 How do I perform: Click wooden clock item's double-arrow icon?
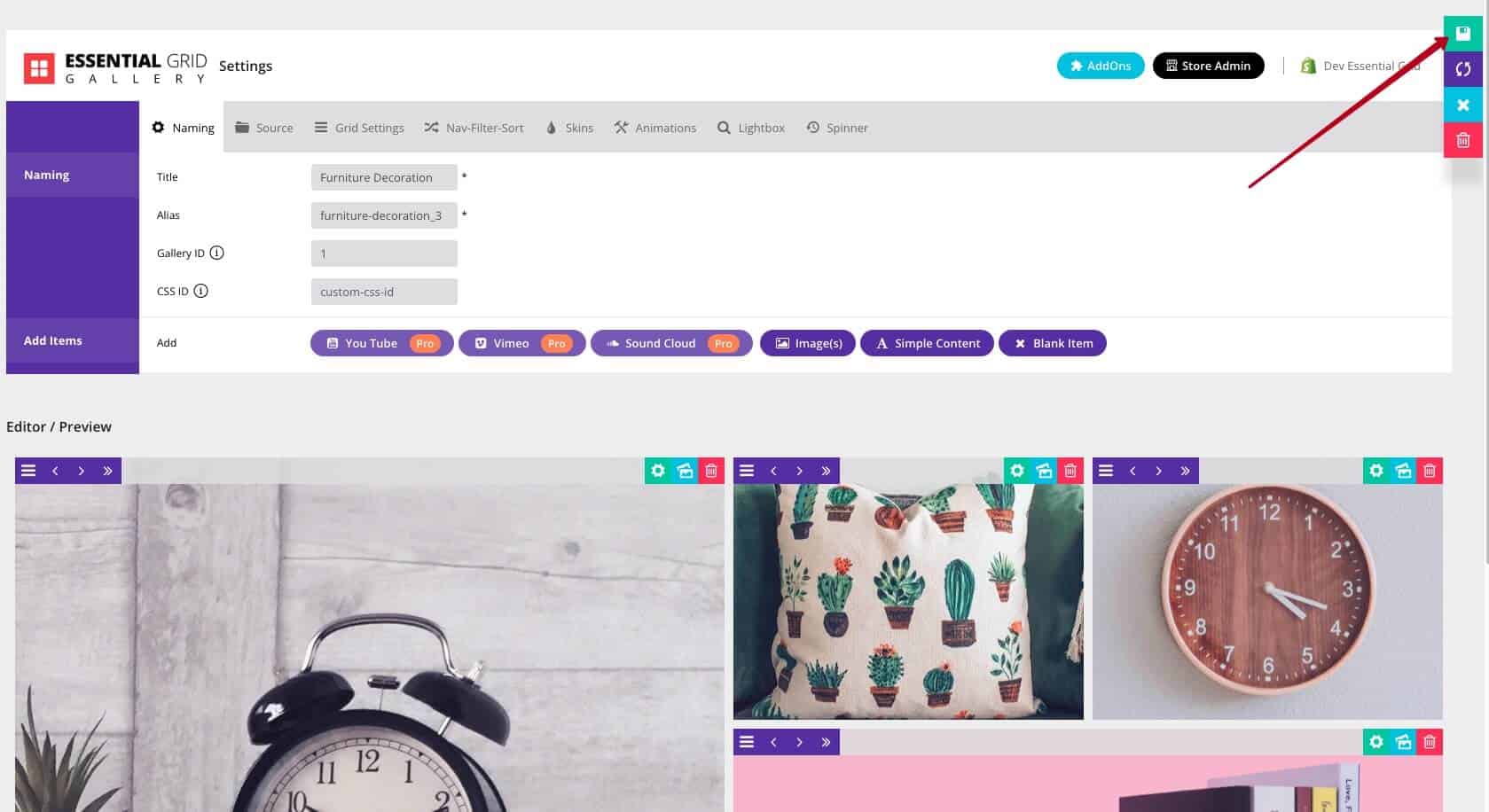[x=1186, y=471]
